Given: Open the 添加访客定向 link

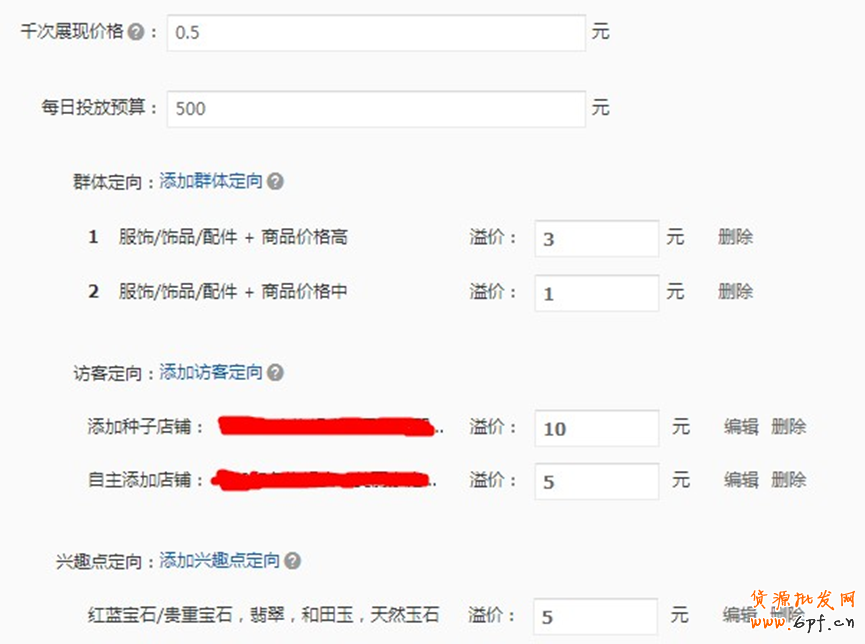Looking at the screenshot, I should tap(211, 372).
